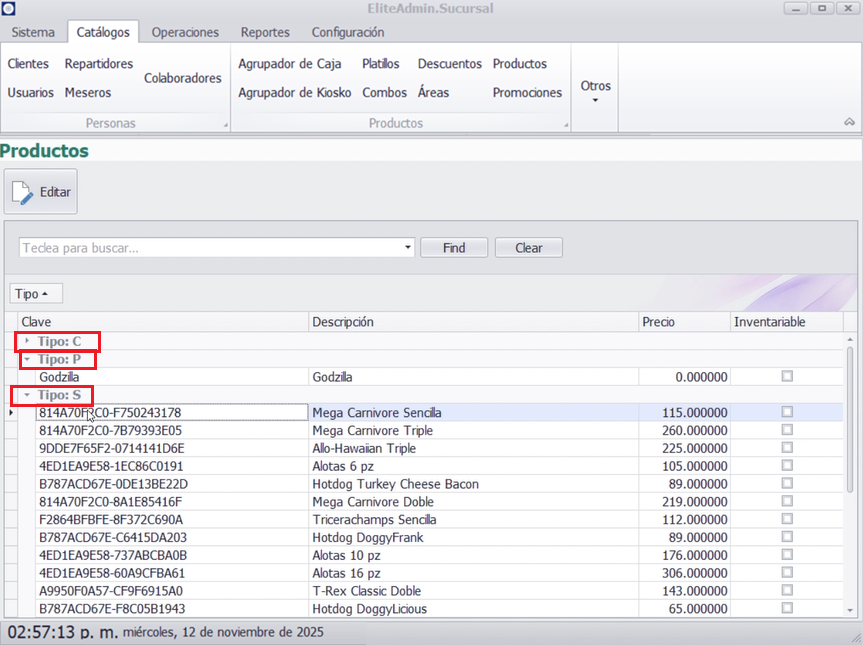The image size is (863, 645).
Task: Open the search box dropdown arrow
Action: pyautogui.click(x=407, y=248)
